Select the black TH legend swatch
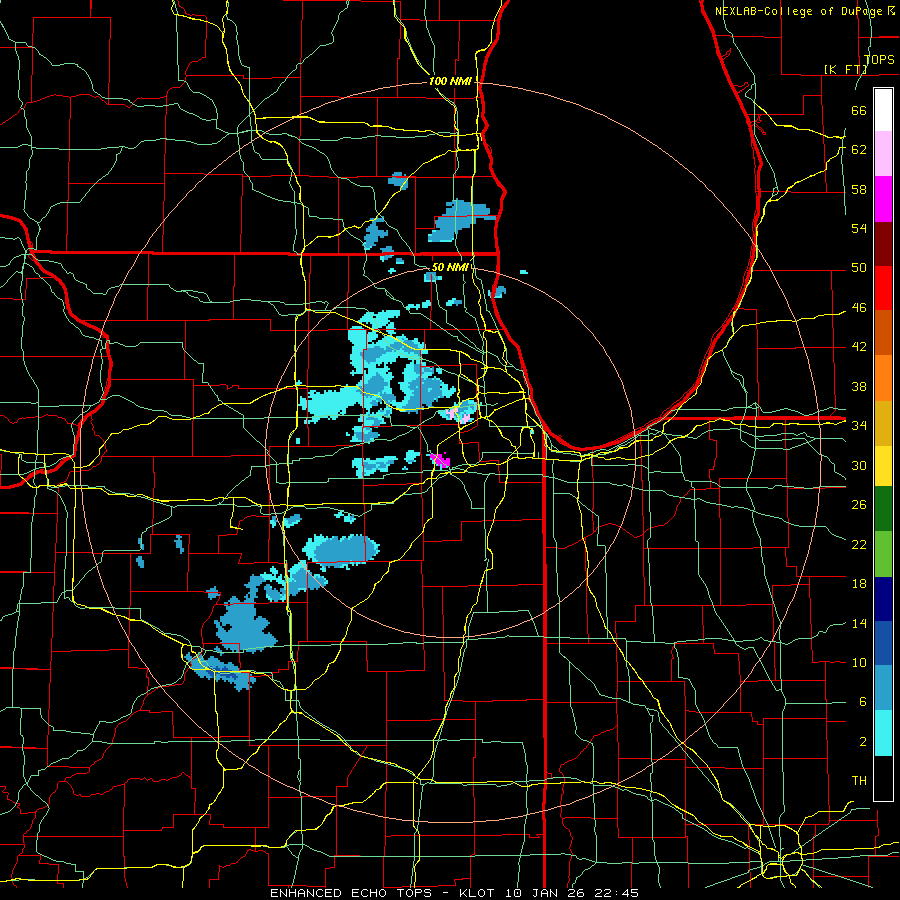Viewport: 900px width, 900px height. pos(883,778)
